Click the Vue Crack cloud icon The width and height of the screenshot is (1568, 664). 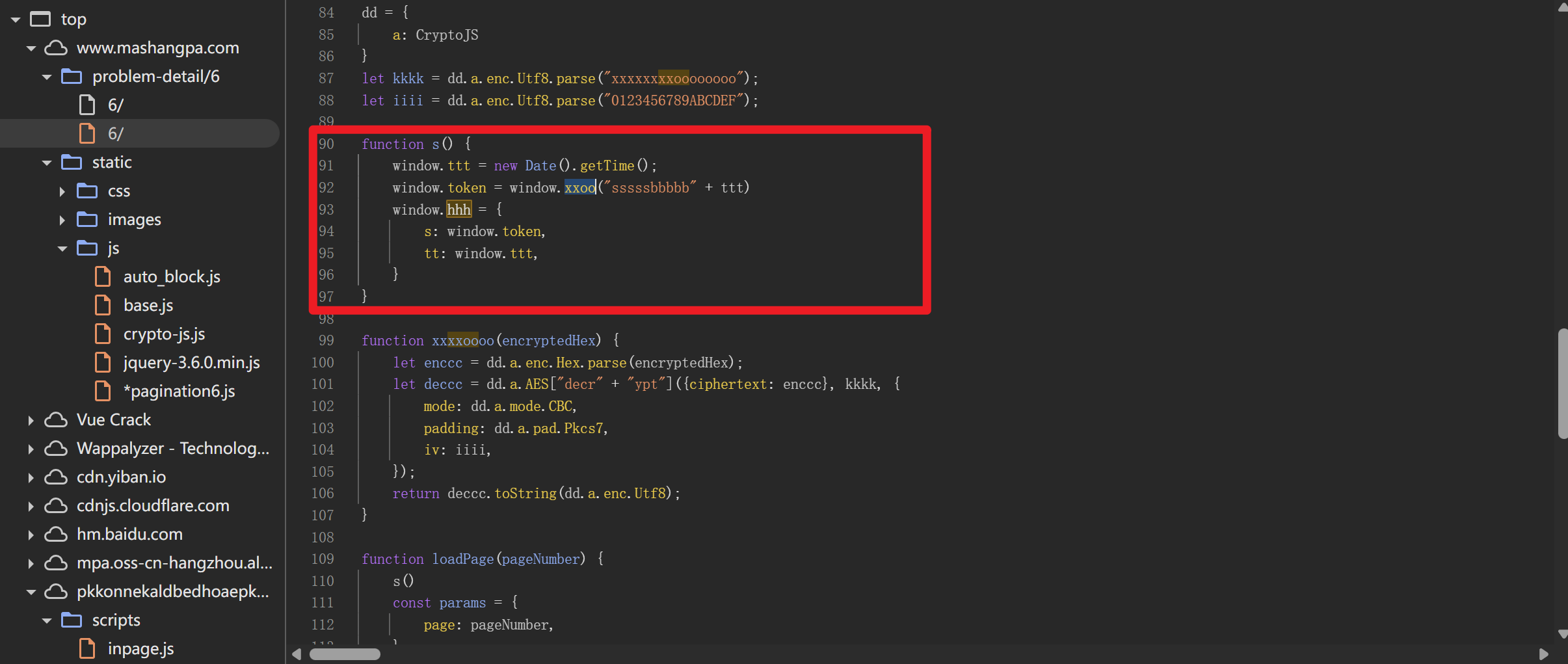[56, 420]
